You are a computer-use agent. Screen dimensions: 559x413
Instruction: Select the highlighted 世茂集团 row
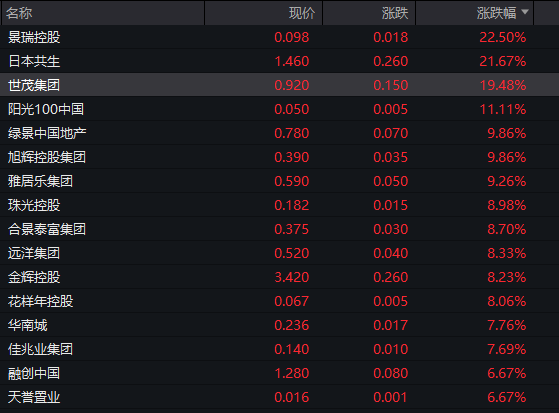[x=280, y=85]
